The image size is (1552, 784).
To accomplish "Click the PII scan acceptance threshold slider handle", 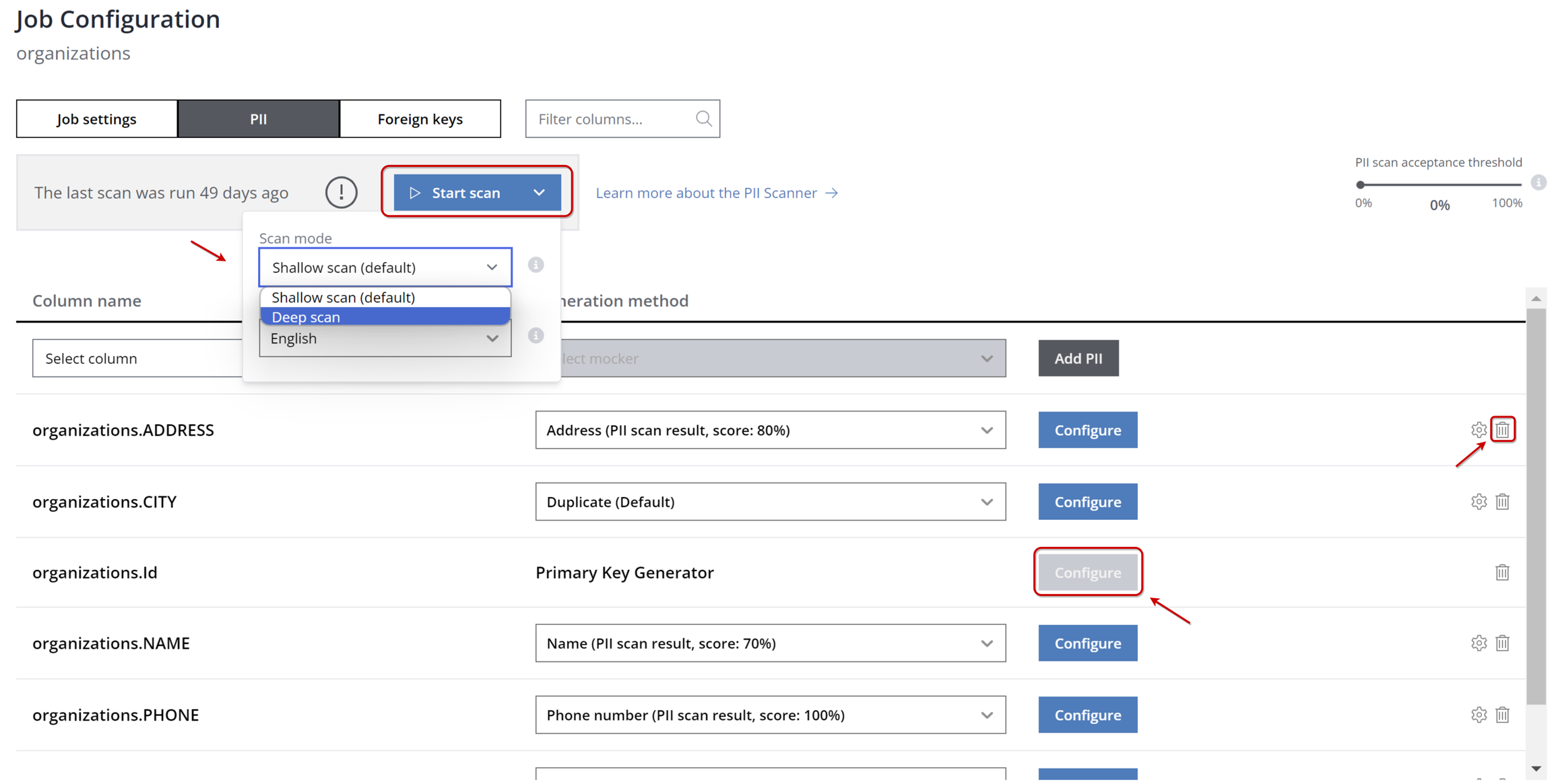I will [1360, 185].
